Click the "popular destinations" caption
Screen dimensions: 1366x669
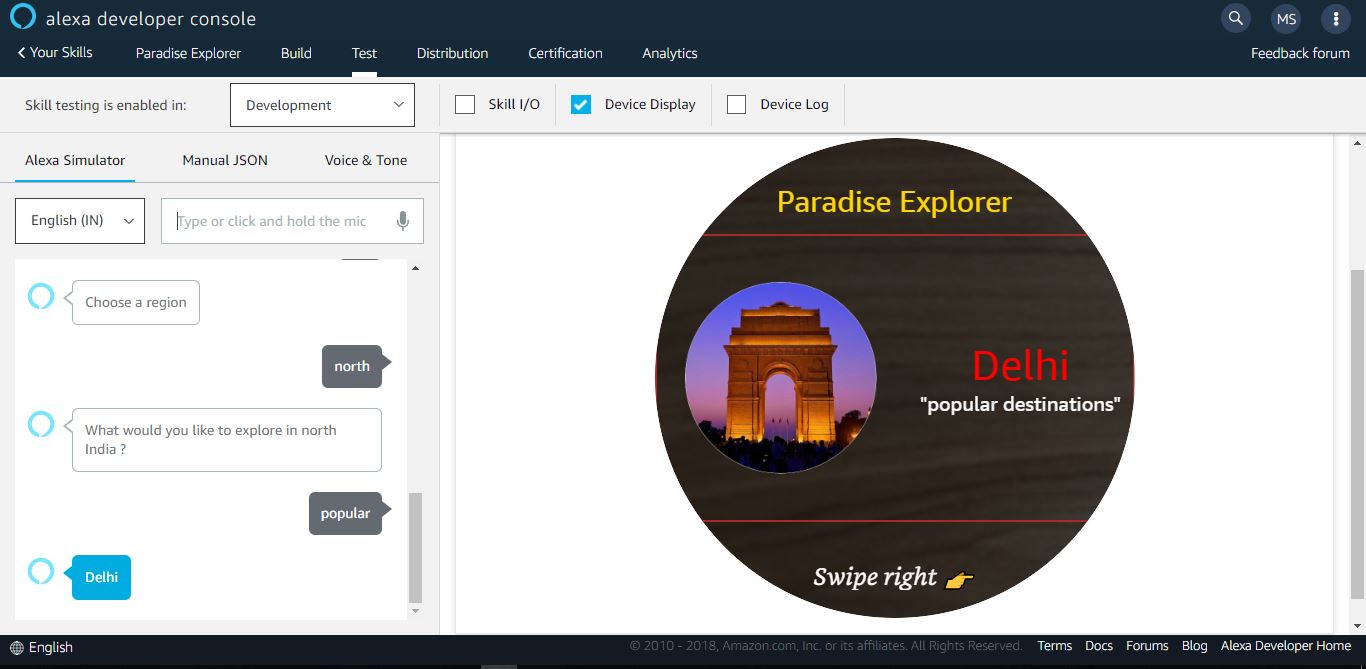click(1020, 404)
